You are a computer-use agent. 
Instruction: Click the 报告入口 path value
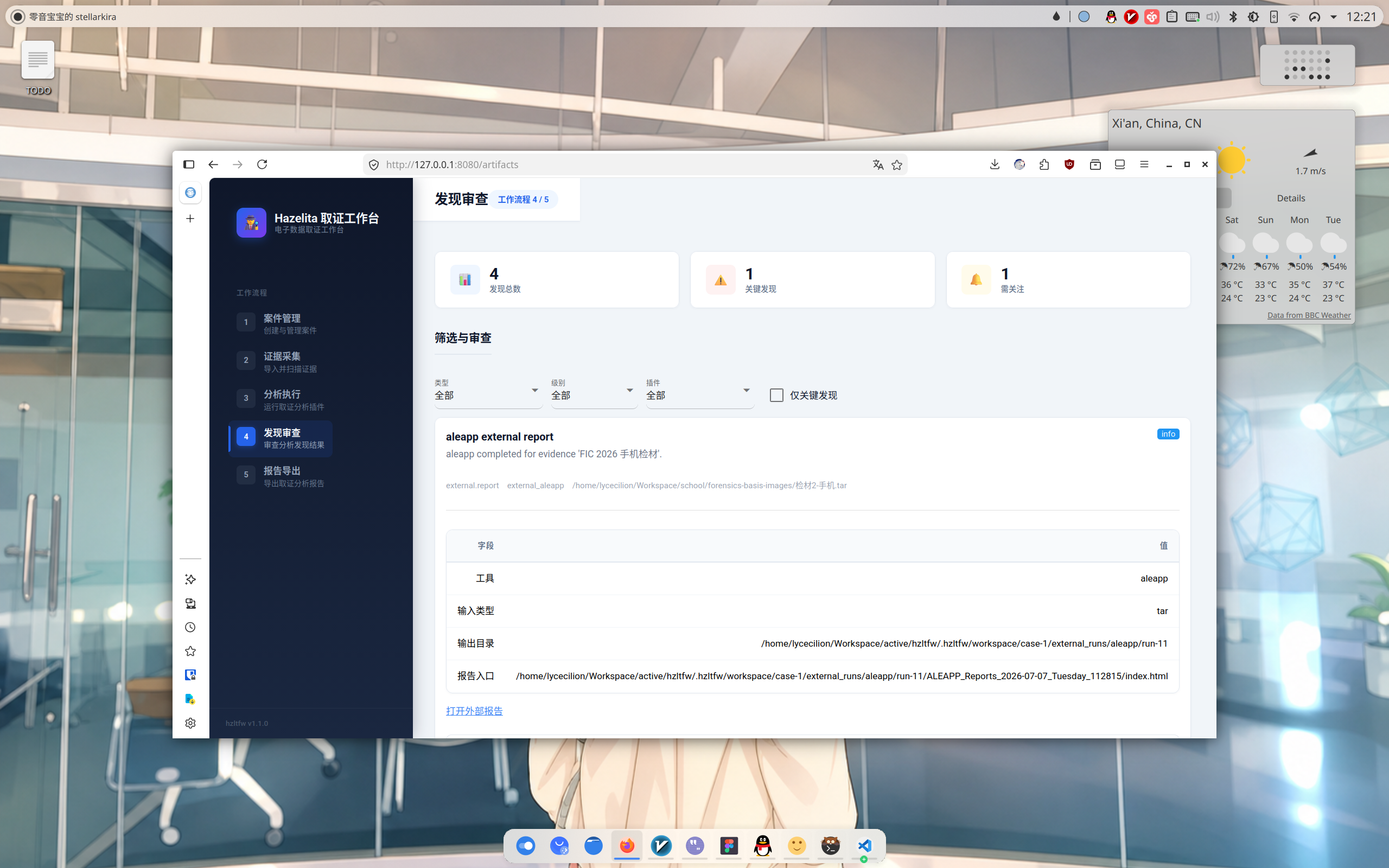click(x=842, y=676)
